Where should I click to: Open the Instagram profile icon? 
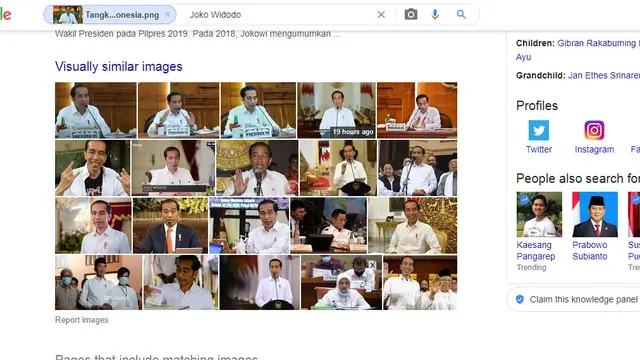coord(594,130)
